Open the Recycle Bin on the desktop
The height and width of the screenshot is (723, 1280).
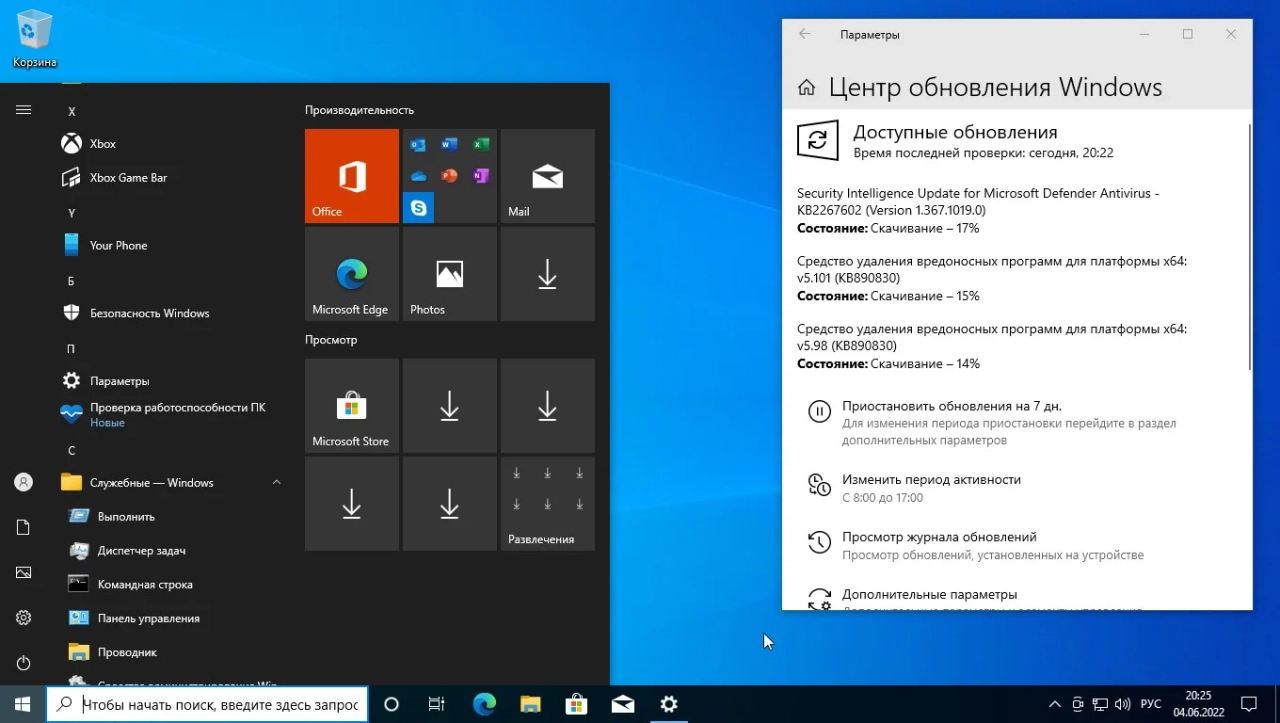(34, 40)
